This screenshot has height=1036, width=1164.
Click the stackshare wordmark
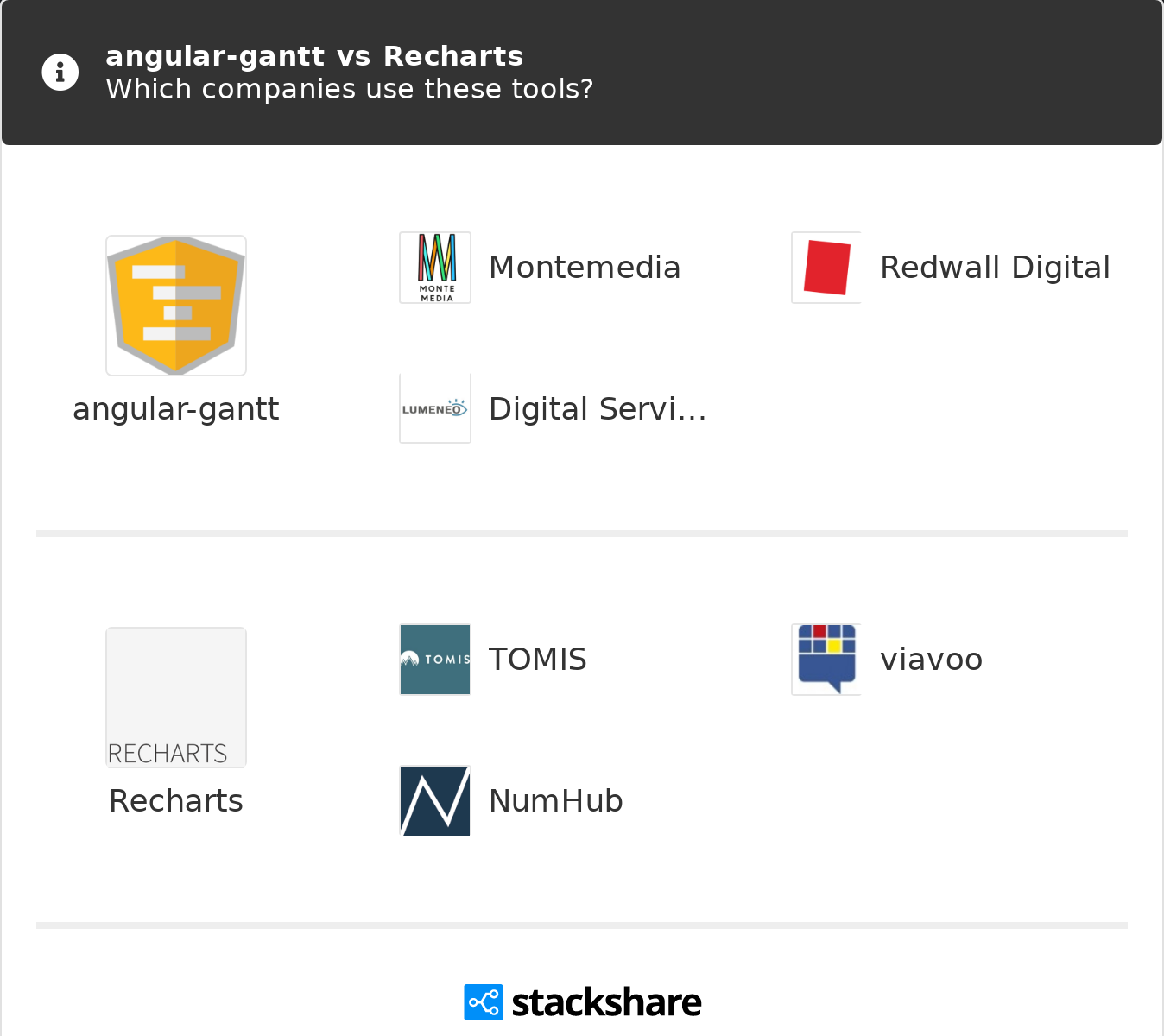[x=606, y=1002]
